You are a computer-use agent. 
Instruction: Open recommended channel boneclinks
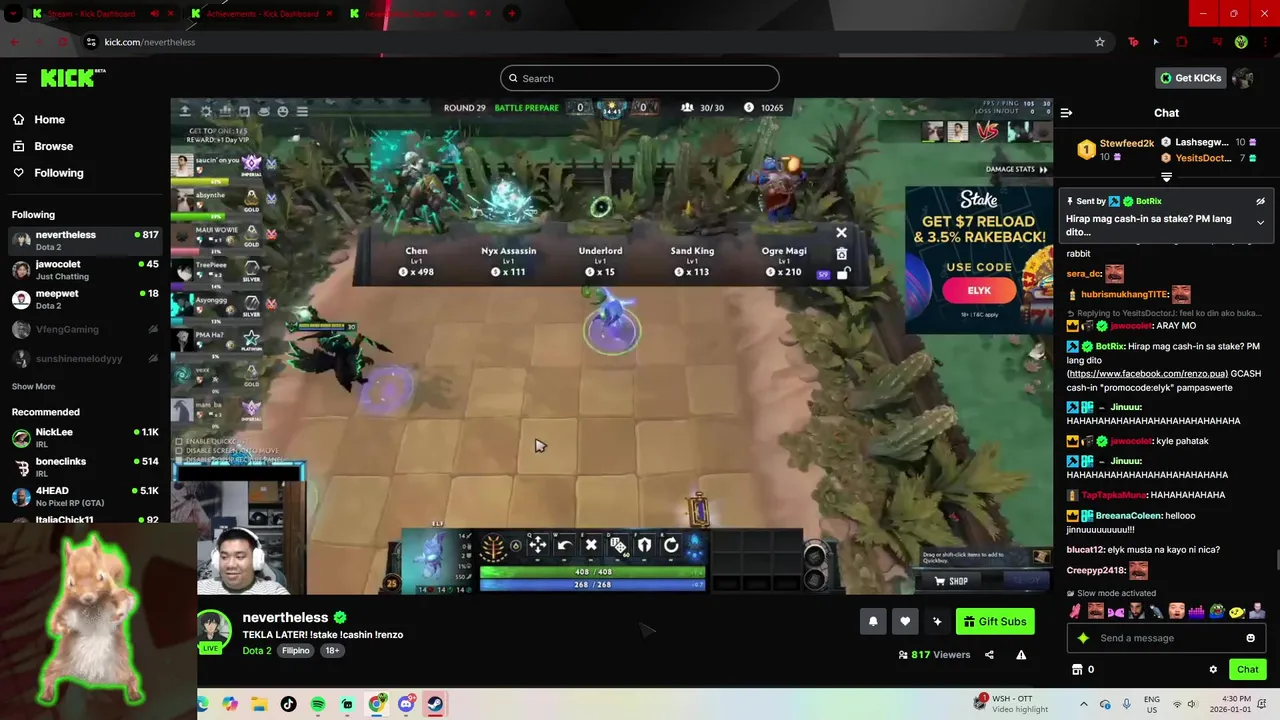[84, 467]
